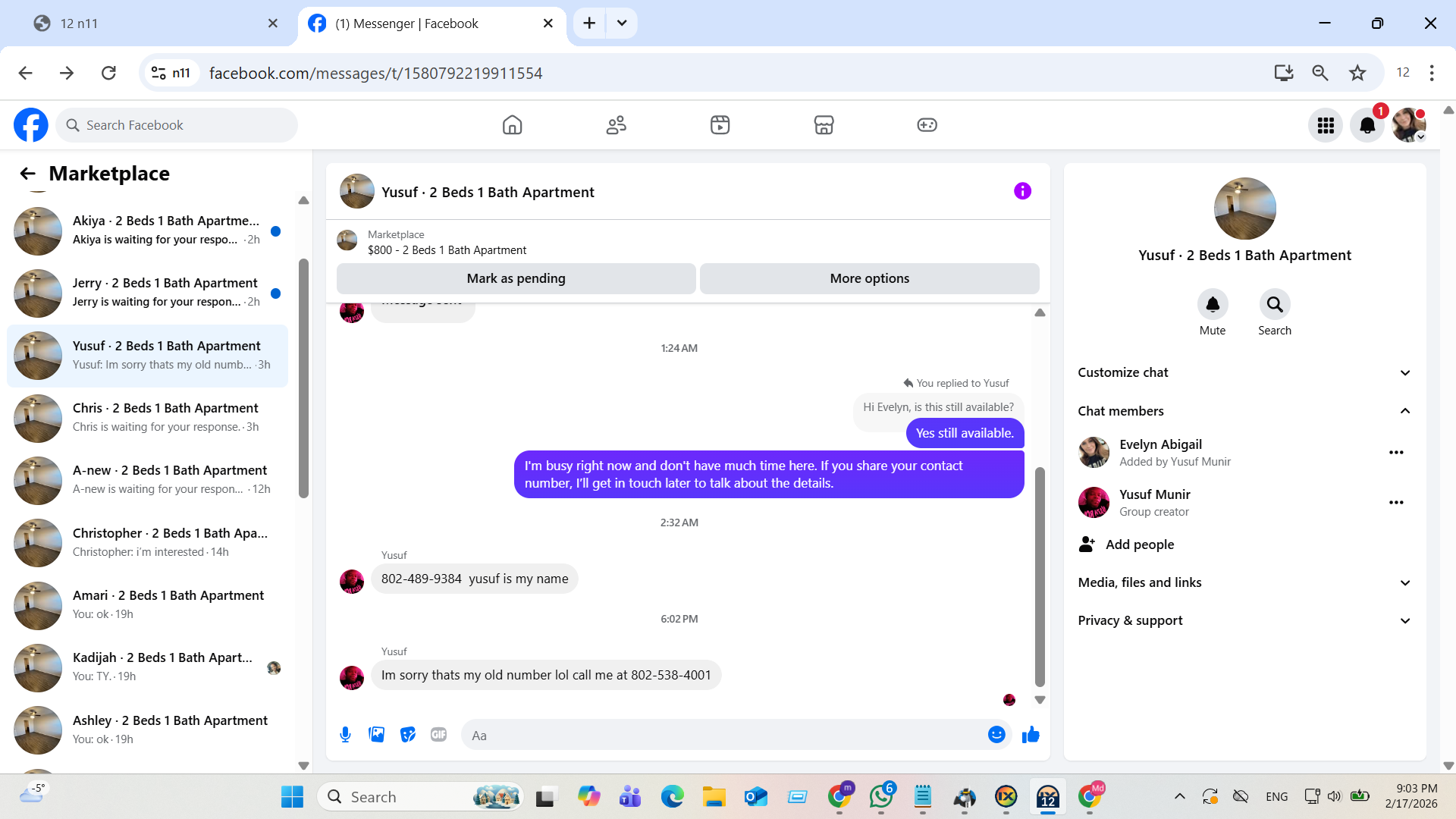This screenshot has height=819, width=1456.
Task: Open WhatsApp from the taskbar
Action: (881, 797)
